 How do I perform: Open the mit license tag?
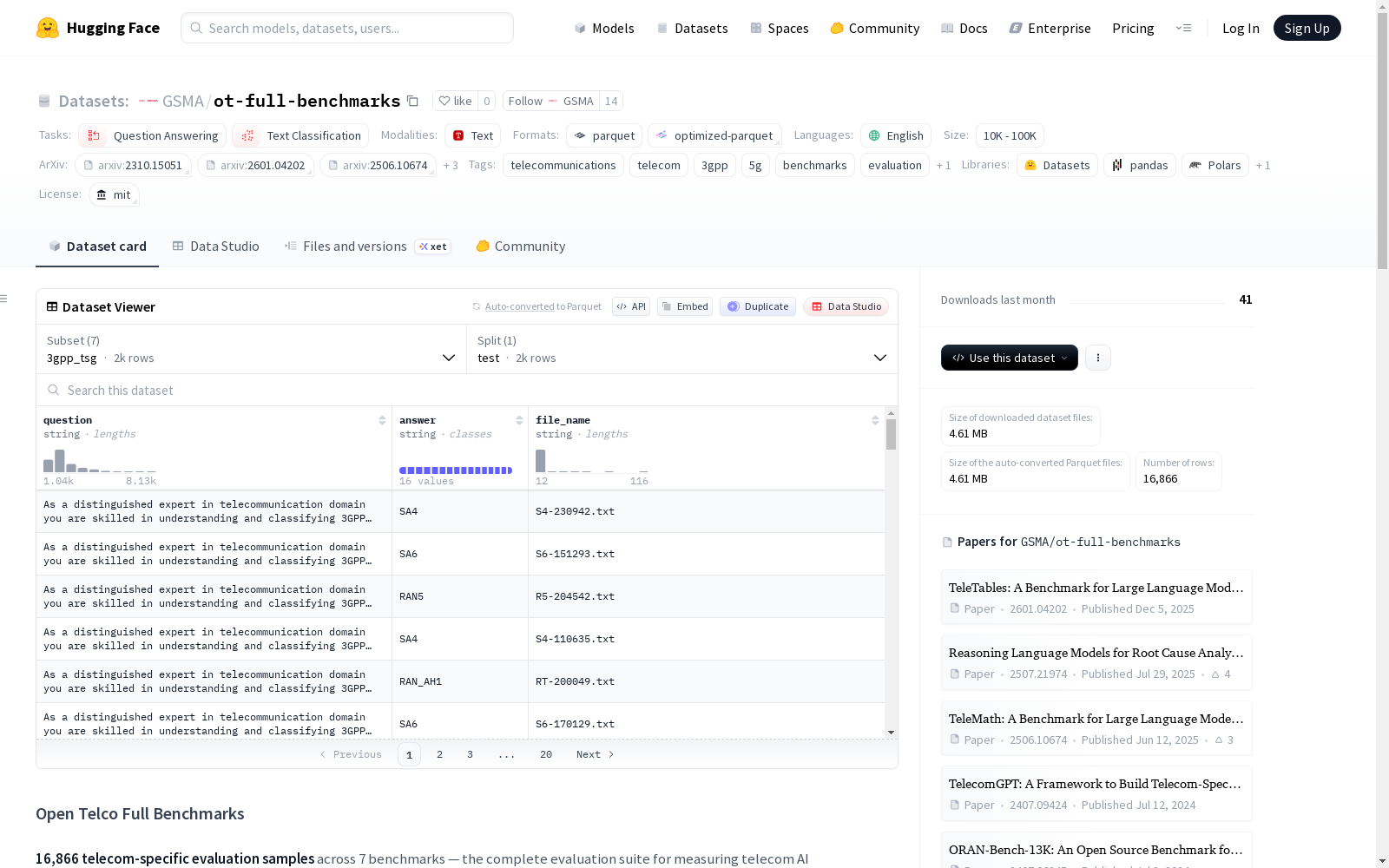tap(114, 194)
